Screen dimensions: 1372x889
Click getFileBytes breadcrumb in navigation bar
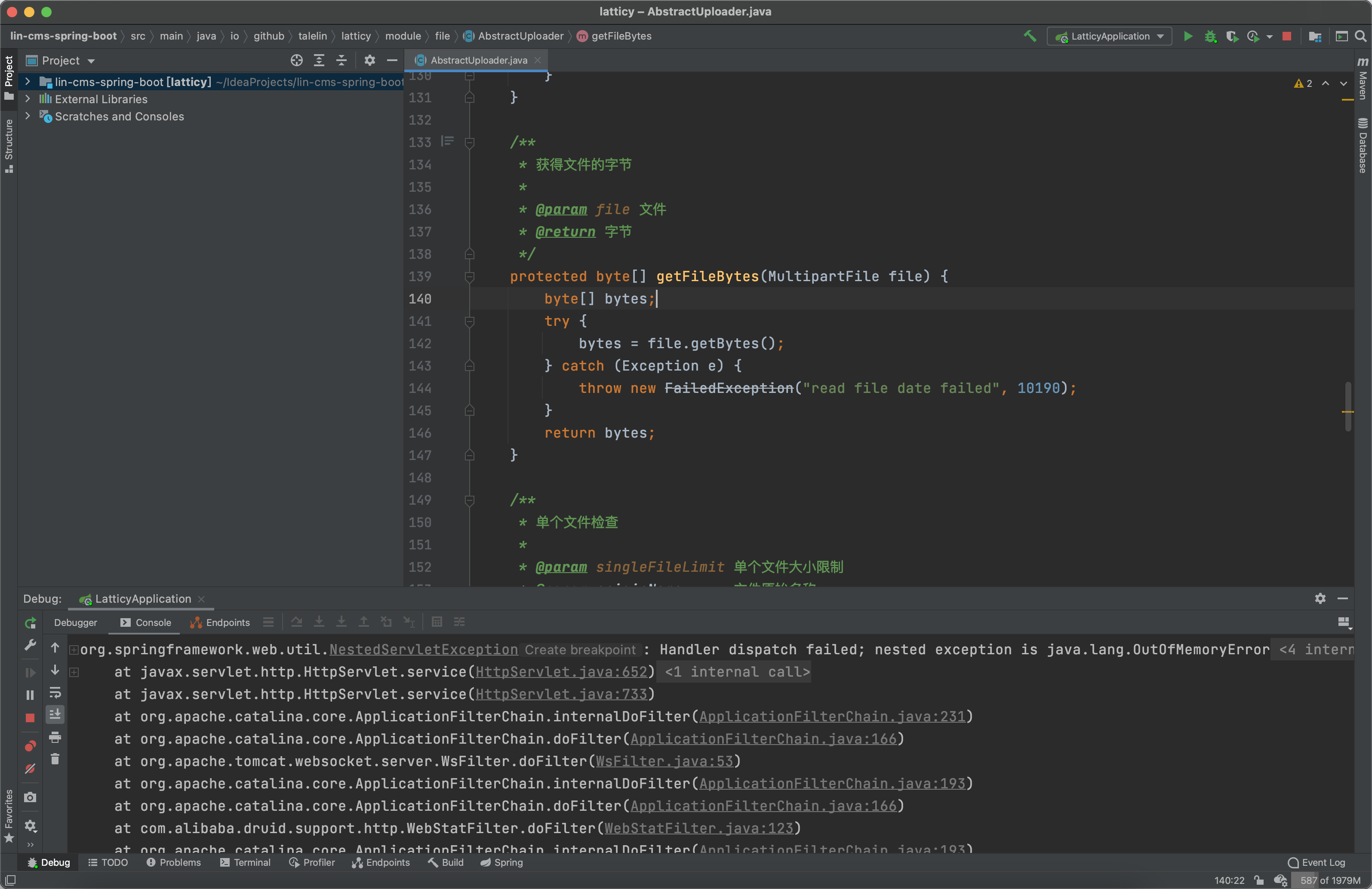pos(614,36)
